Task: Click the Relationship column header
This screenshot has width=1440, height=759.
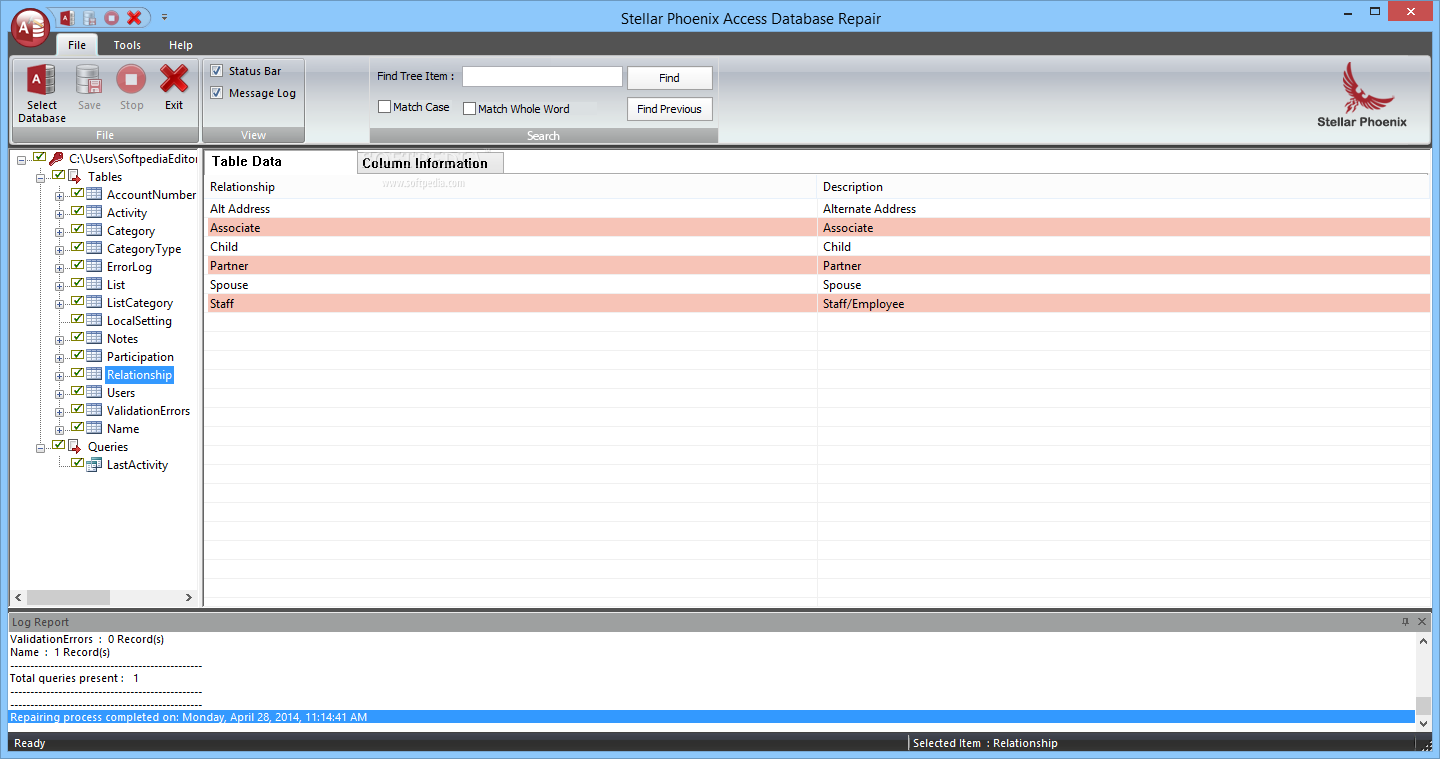Action: (511, 187)
